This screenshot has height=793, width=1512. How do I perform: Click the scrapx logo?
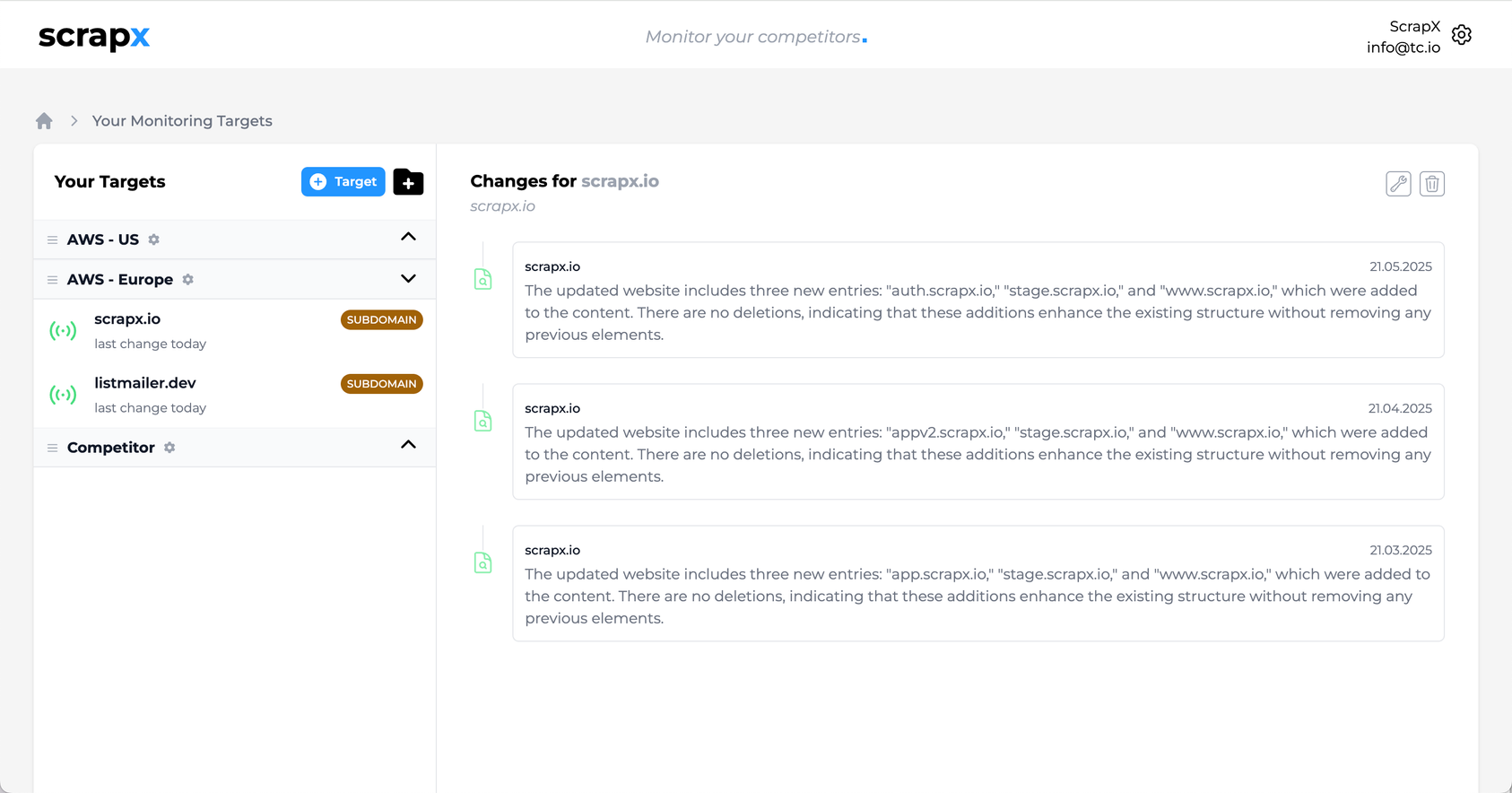[x=94, y=37]
